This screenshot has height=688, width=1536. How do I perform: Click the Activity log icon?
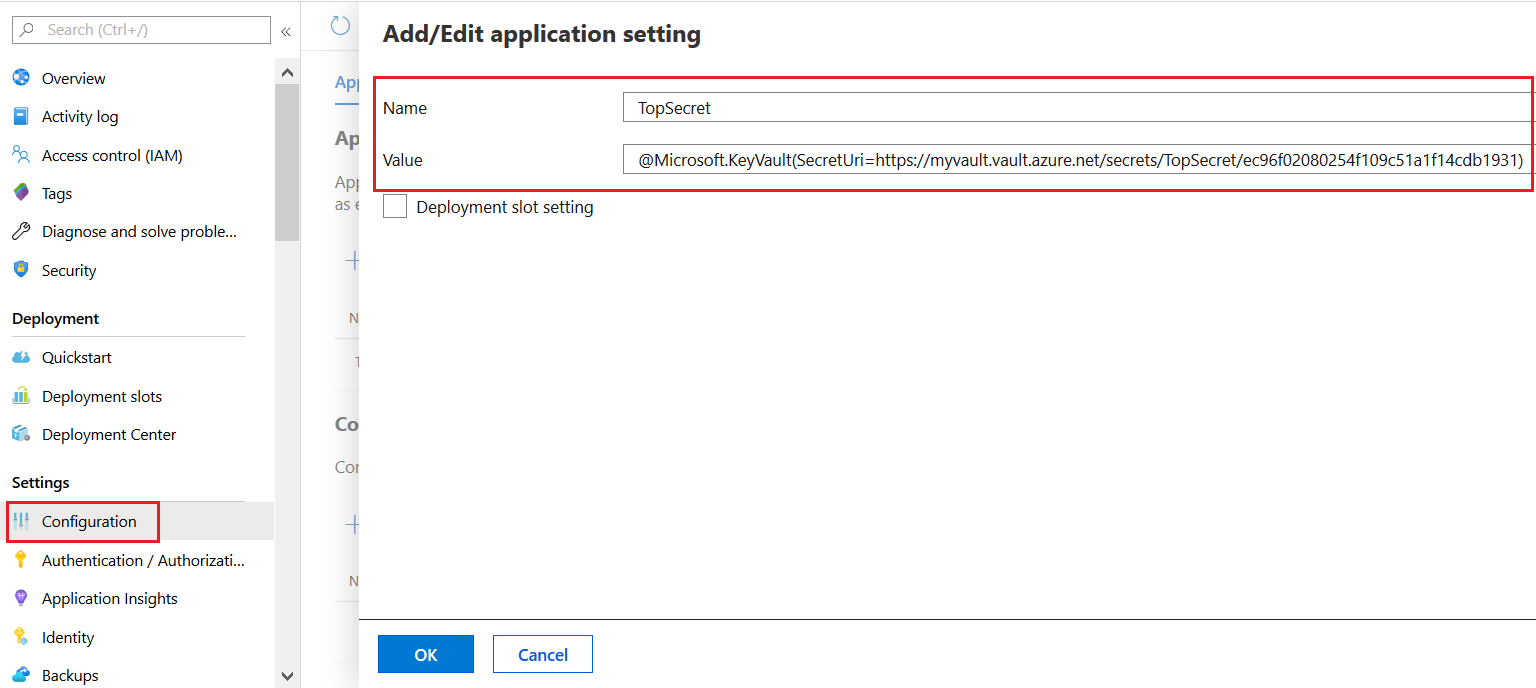(x=21, y=116)
